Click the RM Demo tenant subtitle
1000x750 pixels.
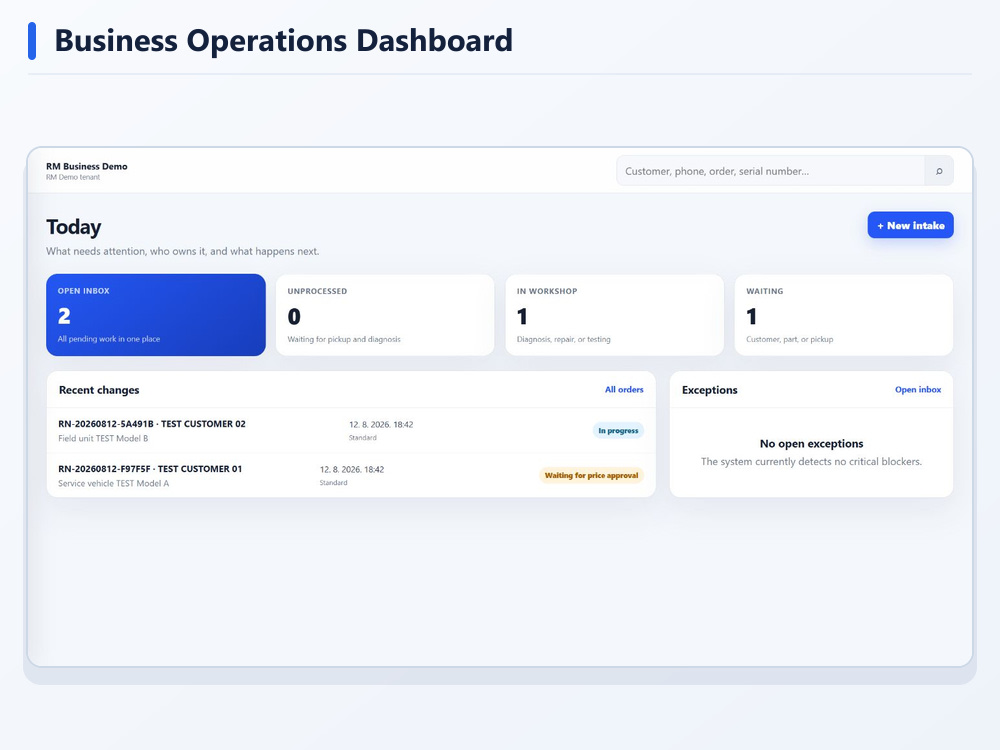[73, 177]
